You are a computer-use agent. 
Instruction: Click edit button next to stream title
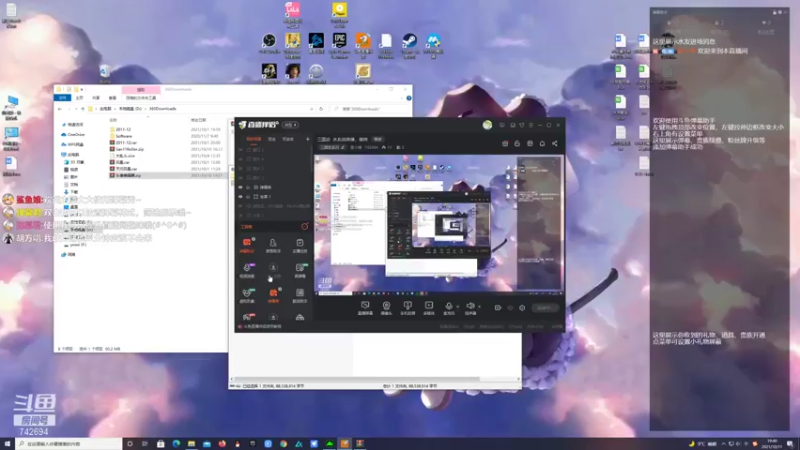pos(378,139)
